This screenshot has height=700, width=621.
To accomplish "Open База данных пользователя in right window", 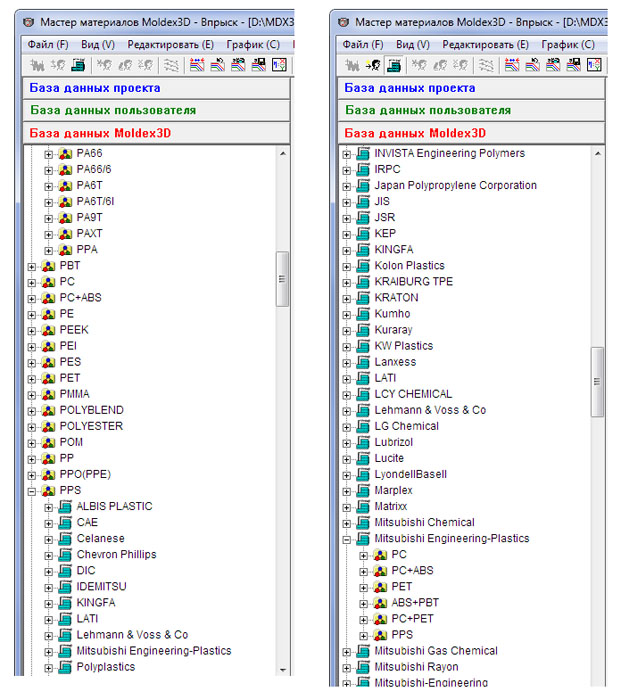I will tap(471, 110).
